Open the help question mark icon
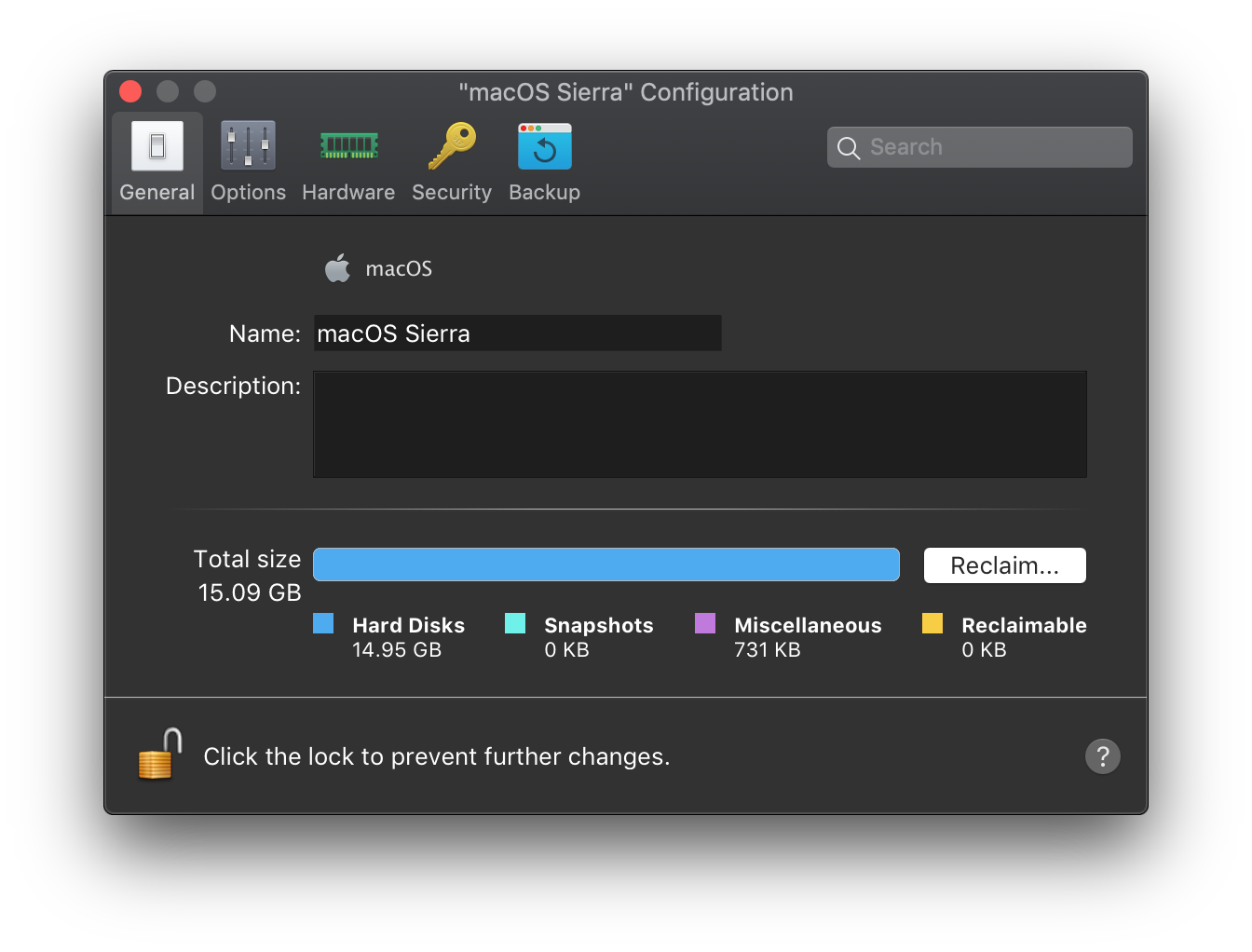1252x952 pixels. pos(1103,756)
